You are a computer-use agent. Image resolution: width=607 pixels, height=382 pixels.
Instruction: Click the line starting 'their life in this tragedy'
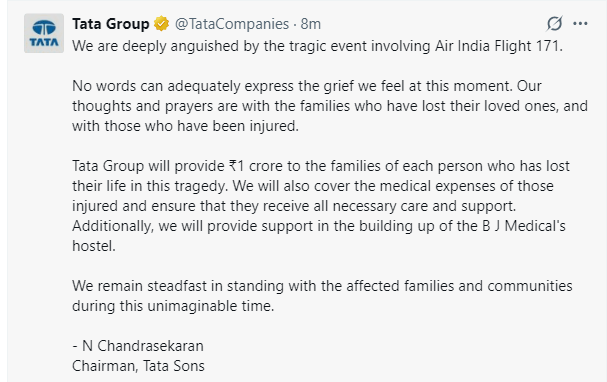(x=313, y=186)
